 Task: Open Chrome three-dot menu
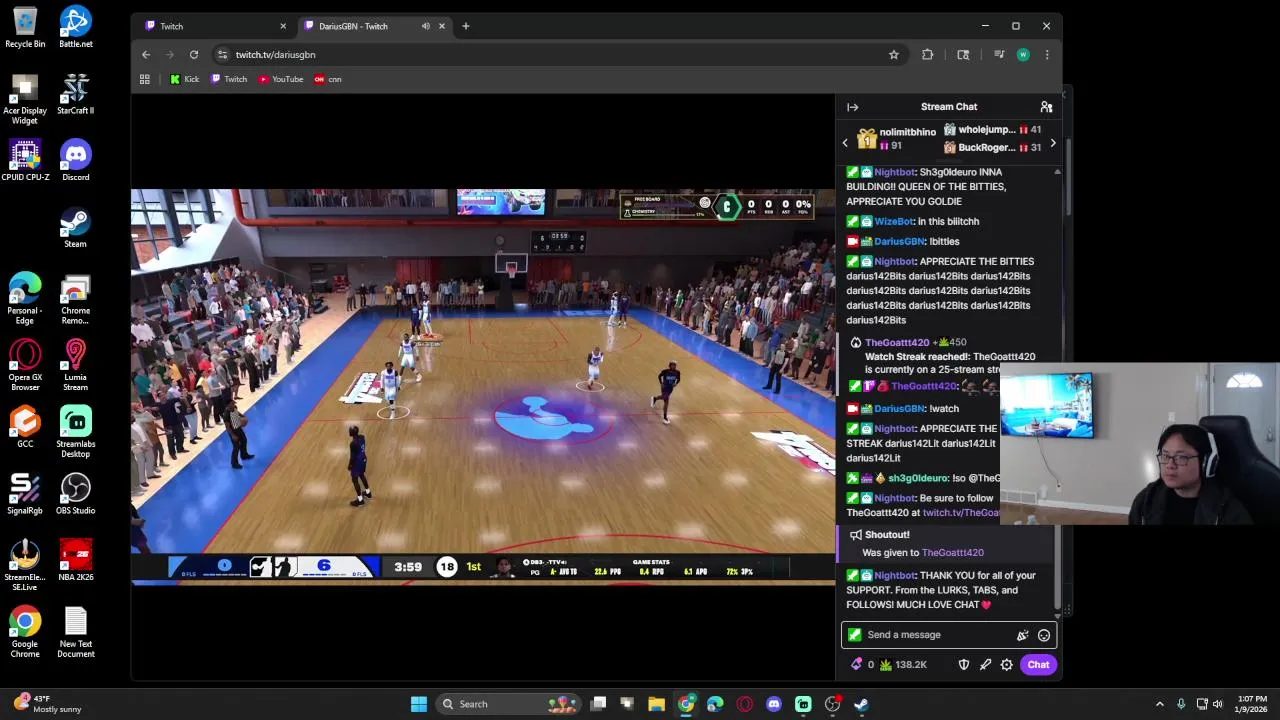(1047, 55)
